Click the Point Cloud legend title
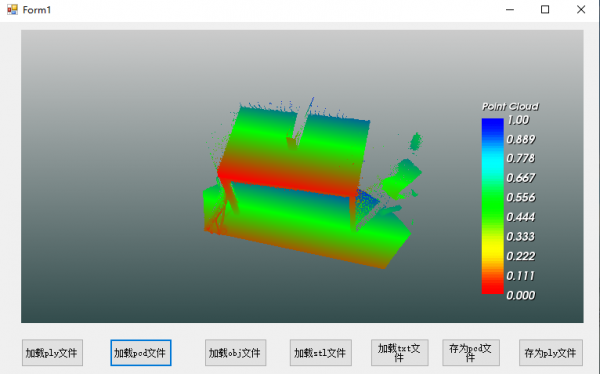 (x=510, y=106)
